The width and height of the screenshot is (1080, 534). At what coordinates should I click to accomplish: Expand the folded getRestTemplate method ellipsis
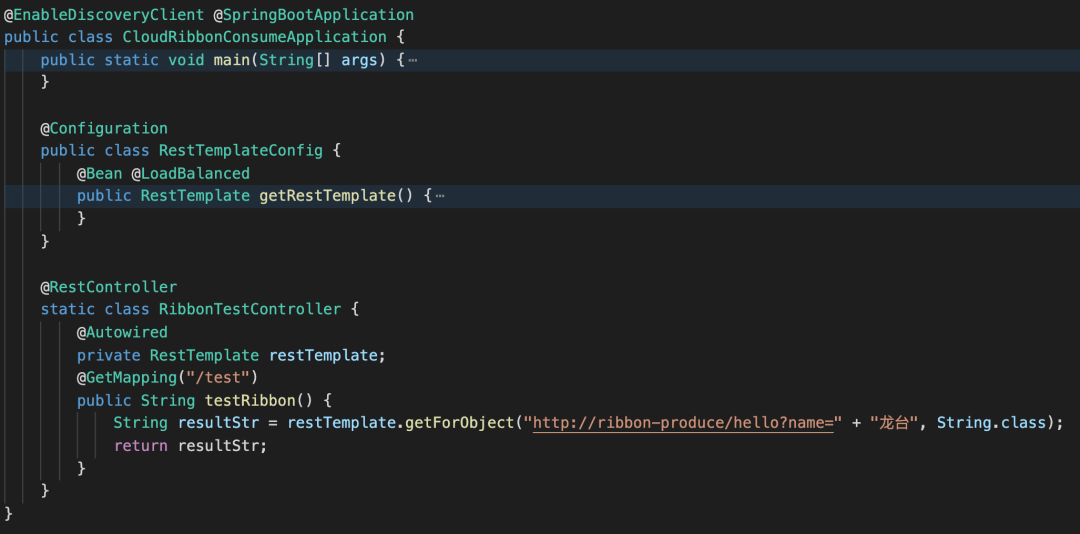coord(439,196)
